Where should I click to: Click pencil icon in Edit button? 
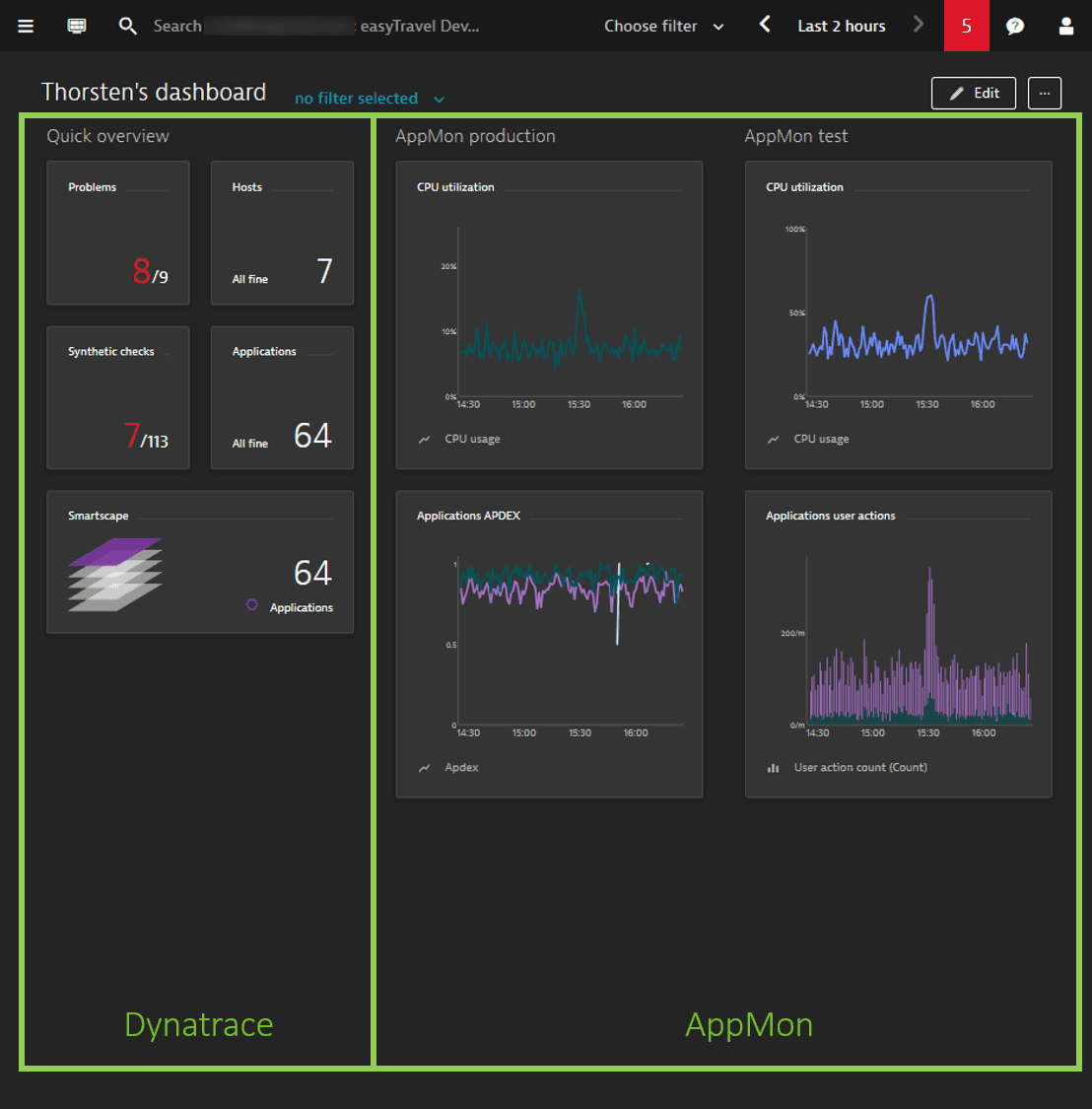pyautogui.click(x=956, y=94)
